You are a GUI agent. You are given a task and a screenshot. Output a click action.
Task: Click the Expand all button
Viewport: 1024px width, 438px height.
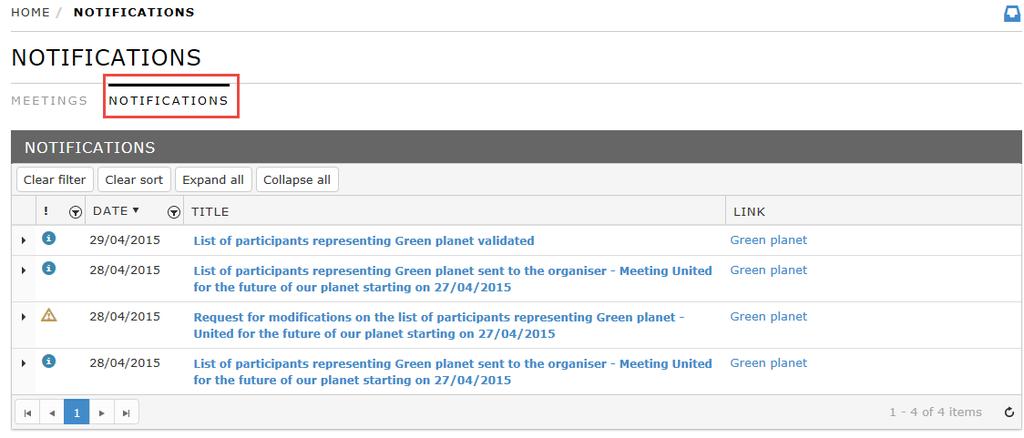[x=213, y=180]
